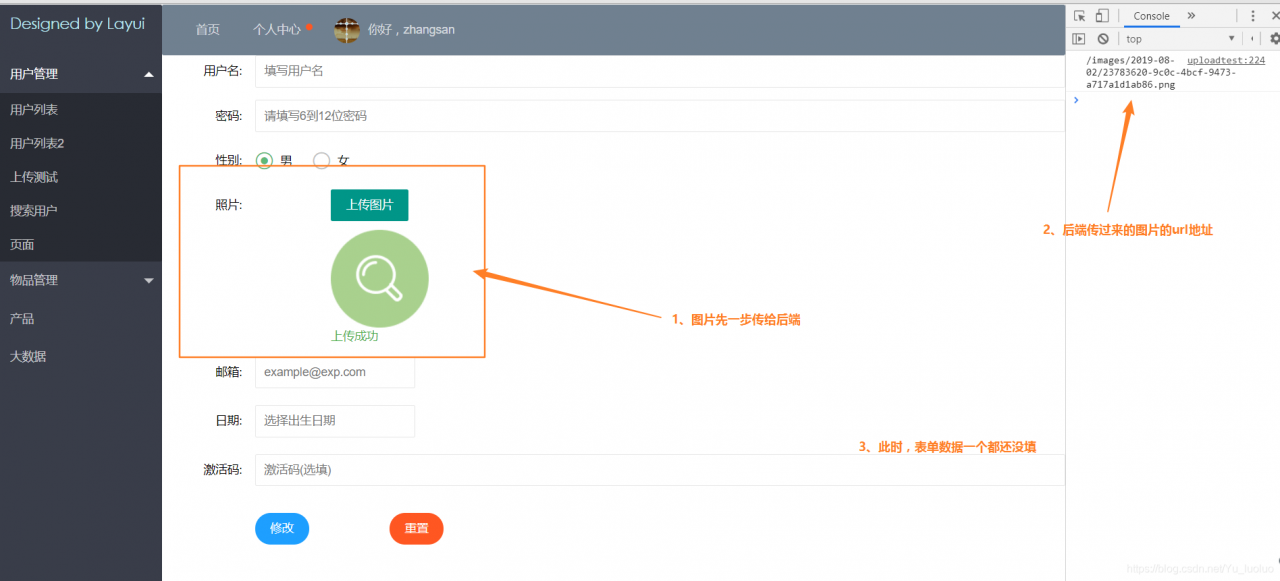The width and height of the screenshot is (1280, 581).
Task: Click the uploaded magnifier preview image
Action: point(379,279)
